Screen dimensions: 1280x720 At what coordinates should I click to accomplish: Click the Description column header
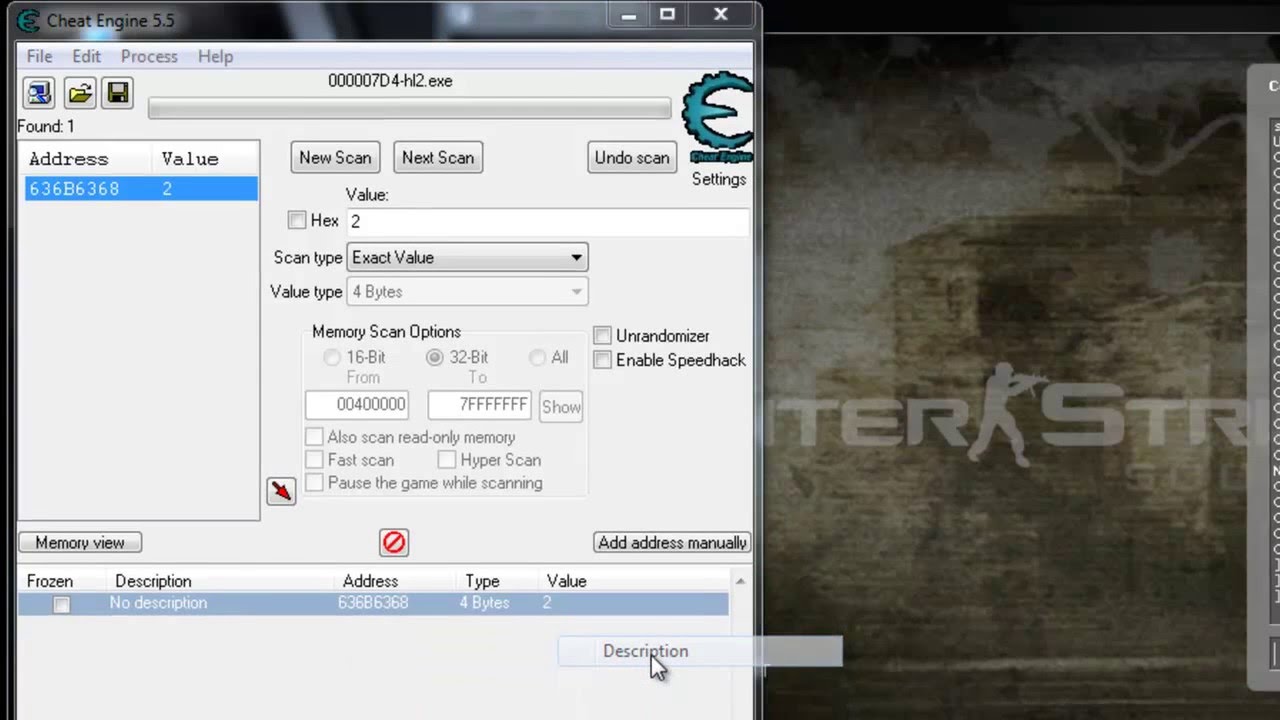click(153, 581)
